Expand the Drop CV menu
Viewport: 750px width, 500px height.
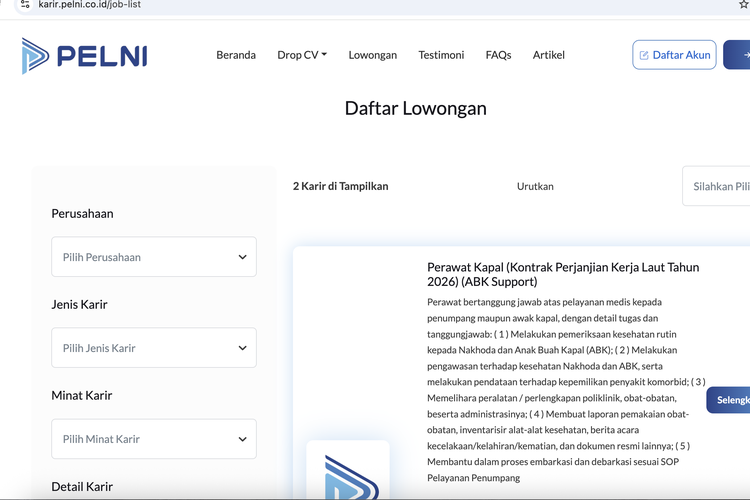point(302,55)
